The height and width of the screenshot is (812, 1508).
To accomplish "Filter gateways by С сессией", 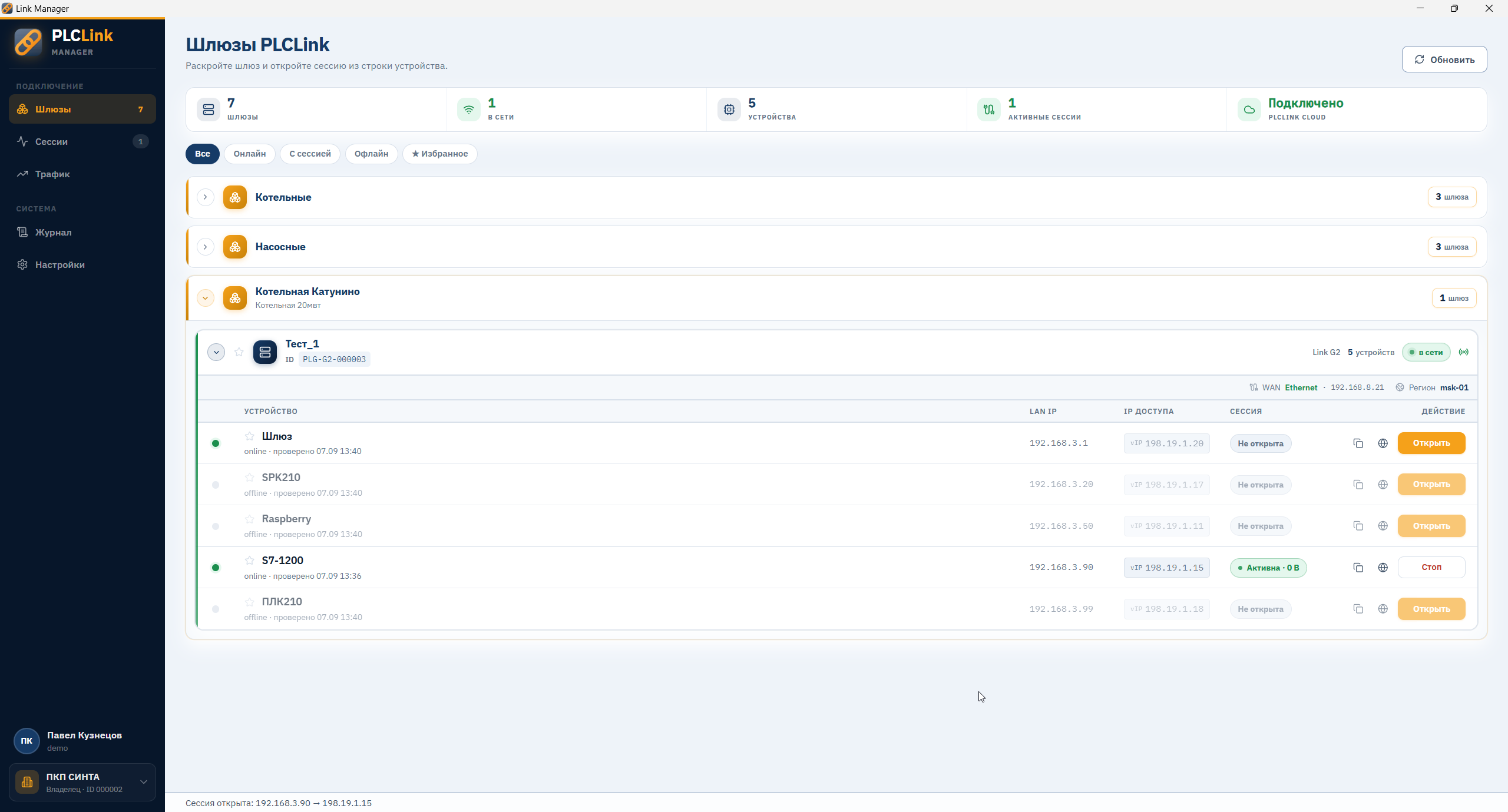I will pos(310,154).
